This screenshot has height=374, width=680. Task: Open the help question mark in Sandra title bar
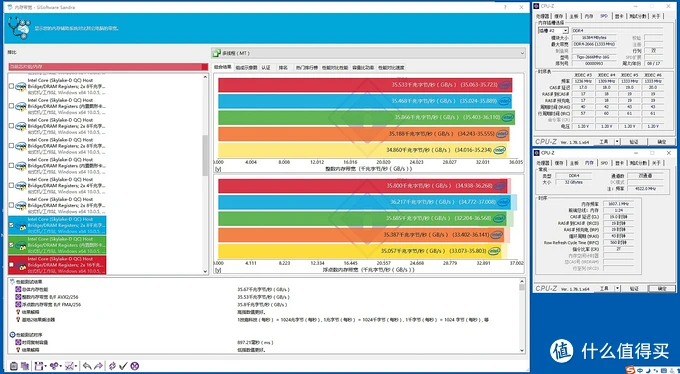505,7
